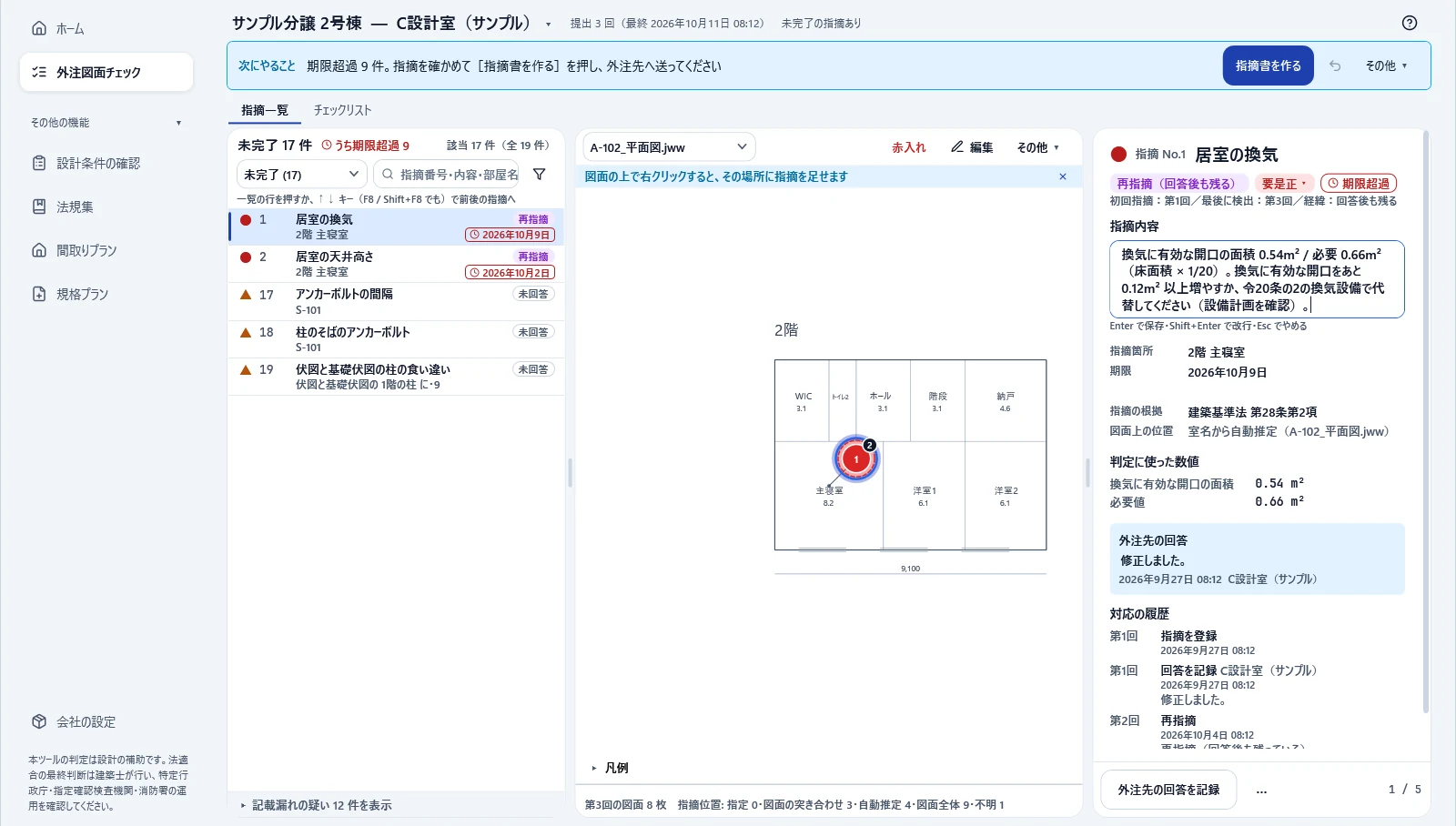Open the A-102_平面図.jww file dropdown

tap(669, 146)
